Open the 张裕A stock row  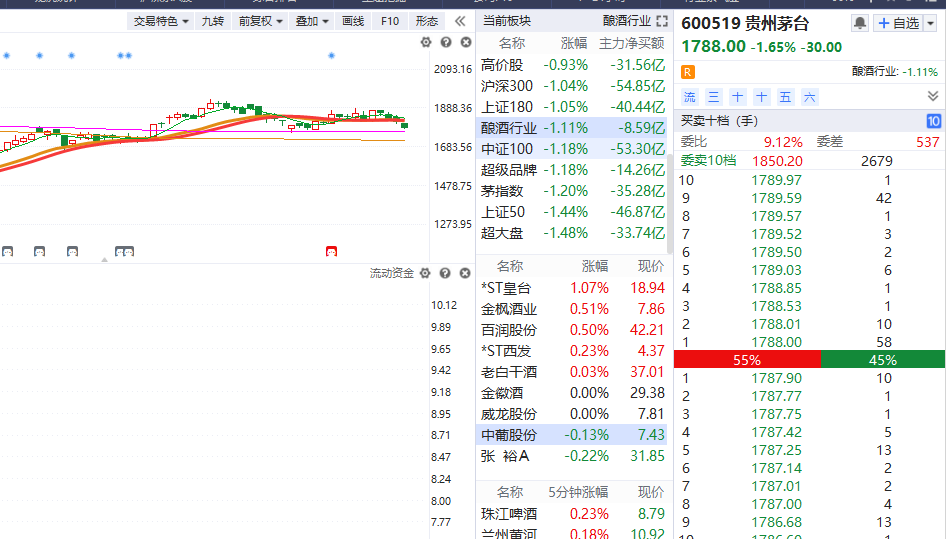pyautogui.click(x=572, y=456)
